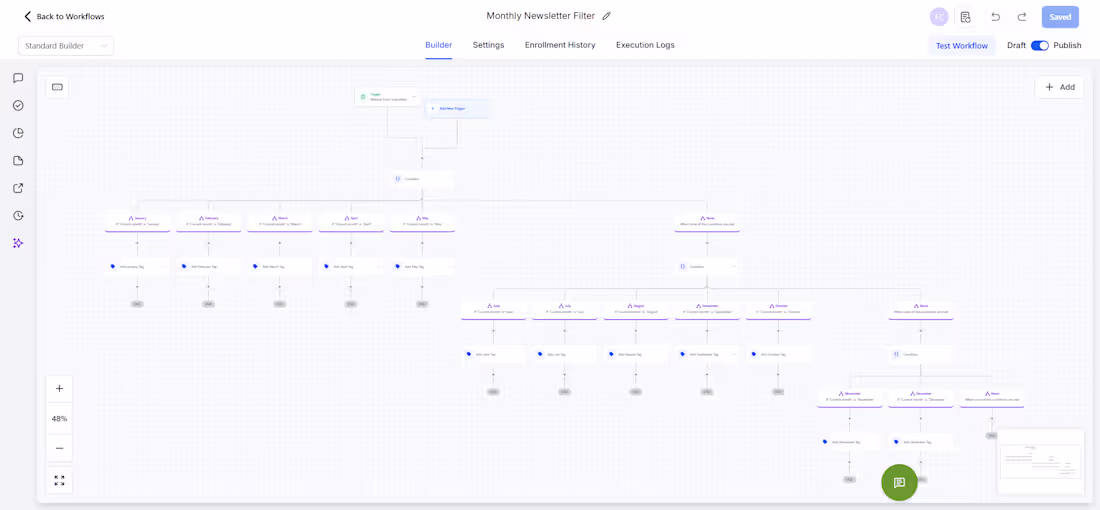The height and width of the screenshot is (510, 1100).
Task: Select the September branch node
Action: tap(707, 310)
